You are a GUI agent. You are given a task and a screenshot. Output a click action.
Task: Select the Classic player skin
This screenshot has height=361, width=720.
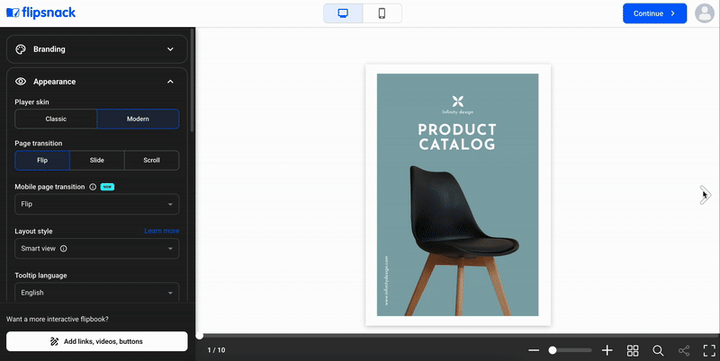pos(56,119)
